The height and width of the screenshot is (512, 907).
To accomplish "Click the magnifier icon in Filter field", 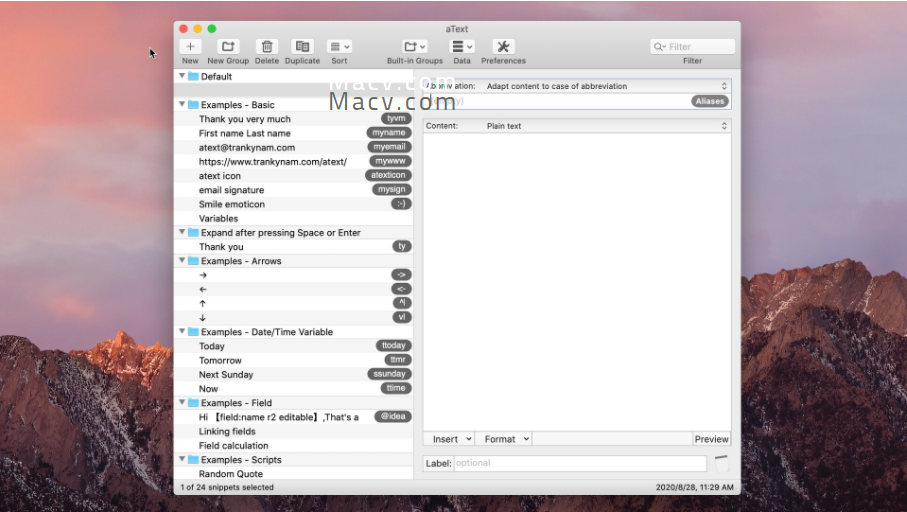I will 659,46.
